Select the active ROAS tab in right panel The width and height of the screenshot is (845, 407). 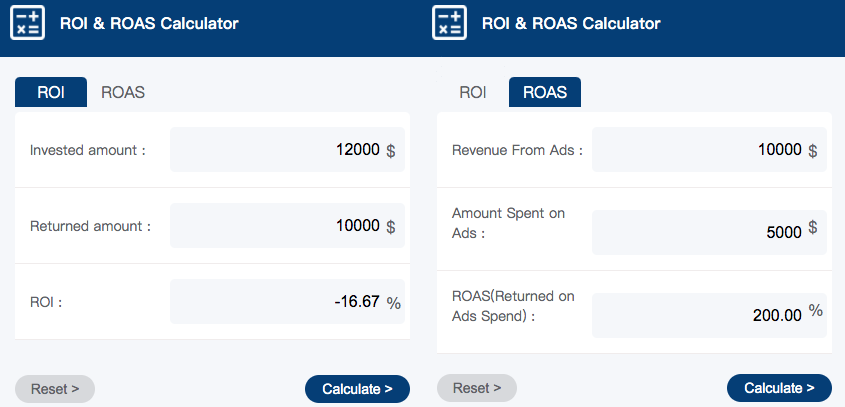pyautogui.click(x=545, y=92)
